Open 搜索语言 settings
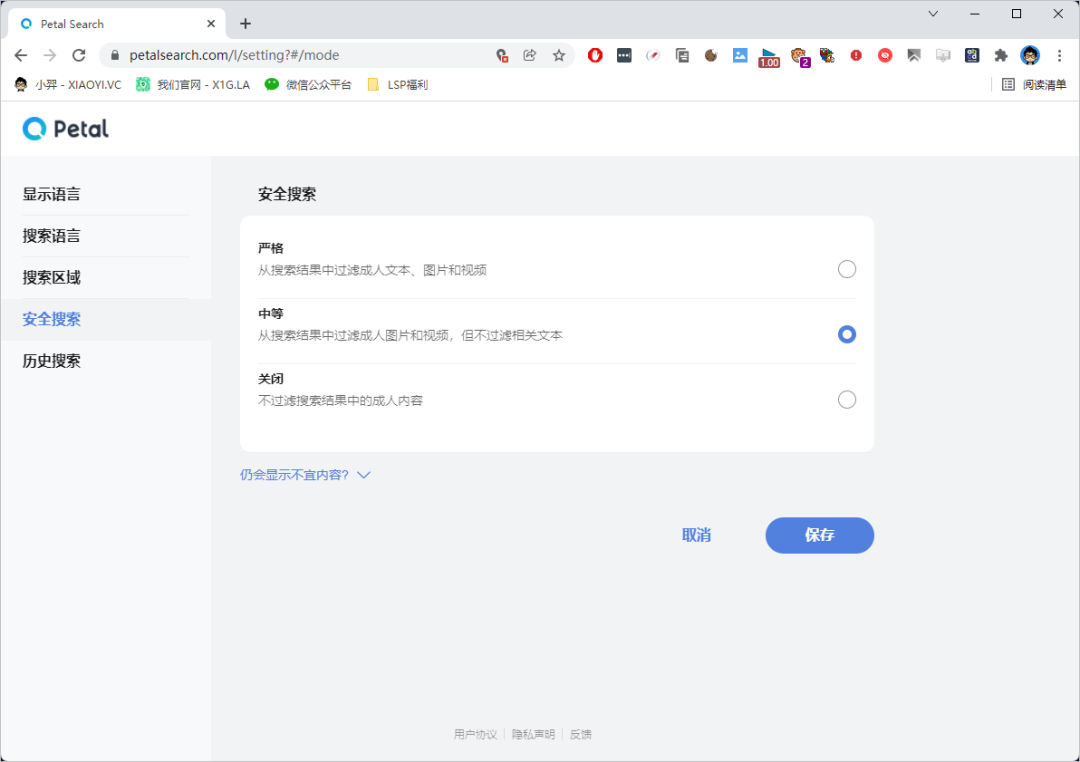This screenshot has width=1080, height=762. pyautogui.click(x=51, y=236)
